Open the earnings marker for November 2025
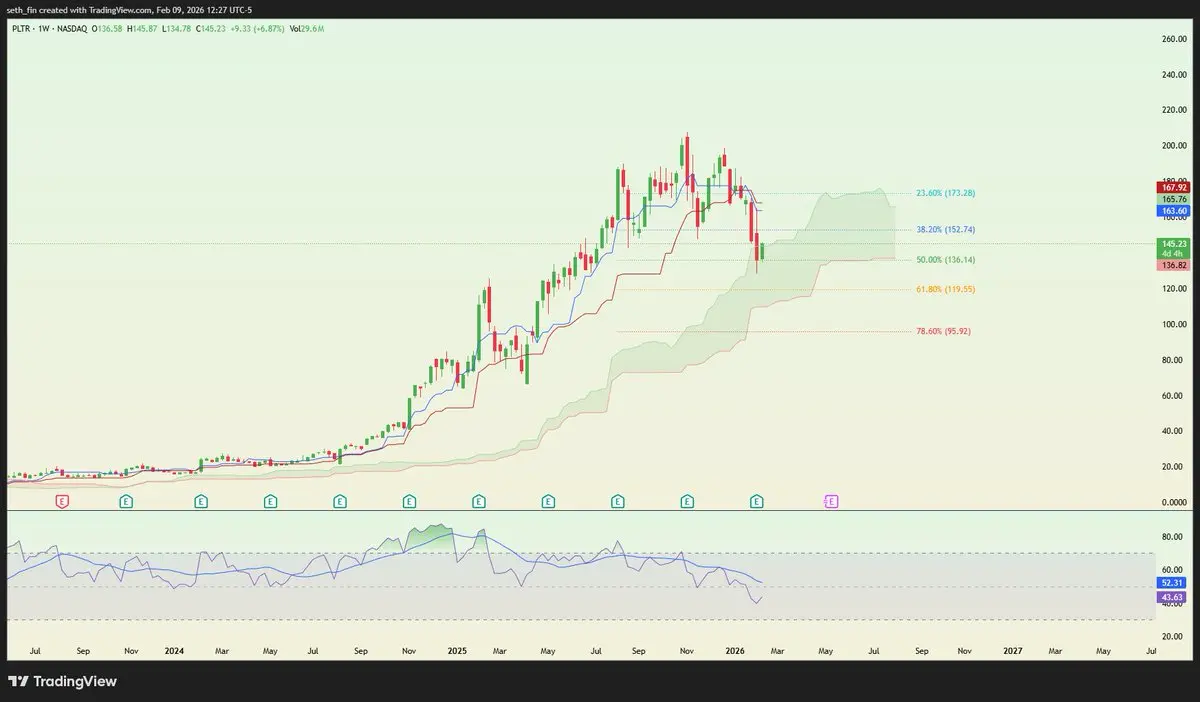 687,500
